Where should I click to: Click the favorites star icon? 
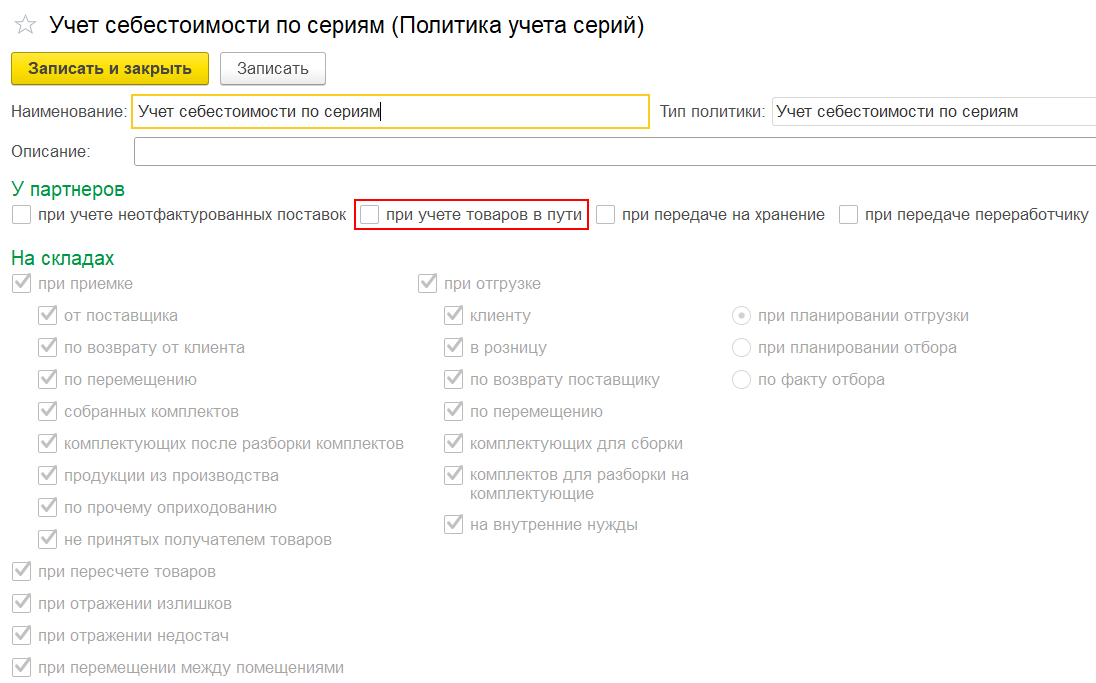(x=26, y=26)
